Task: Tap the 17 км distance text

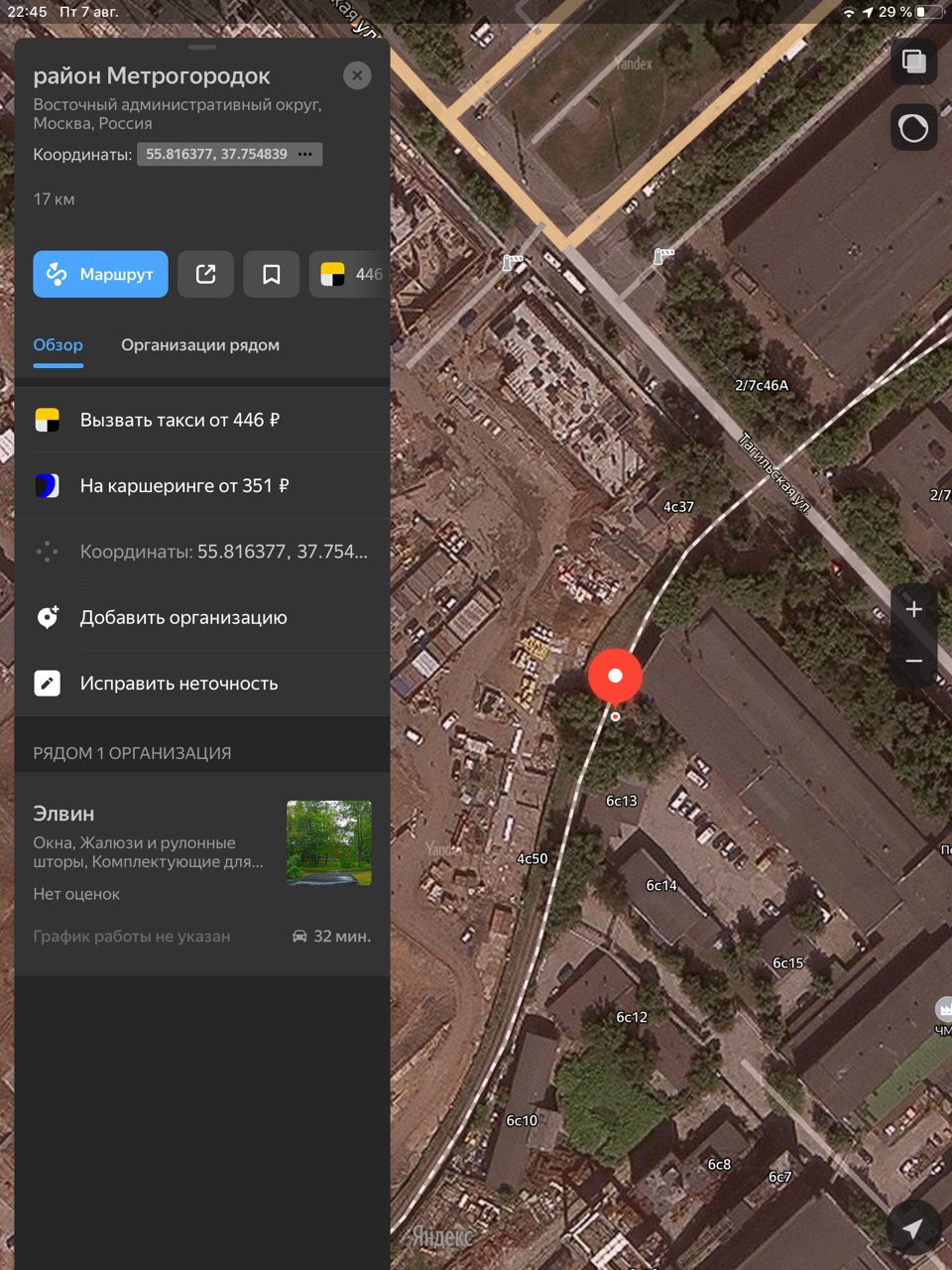Action: pos(54,198)
